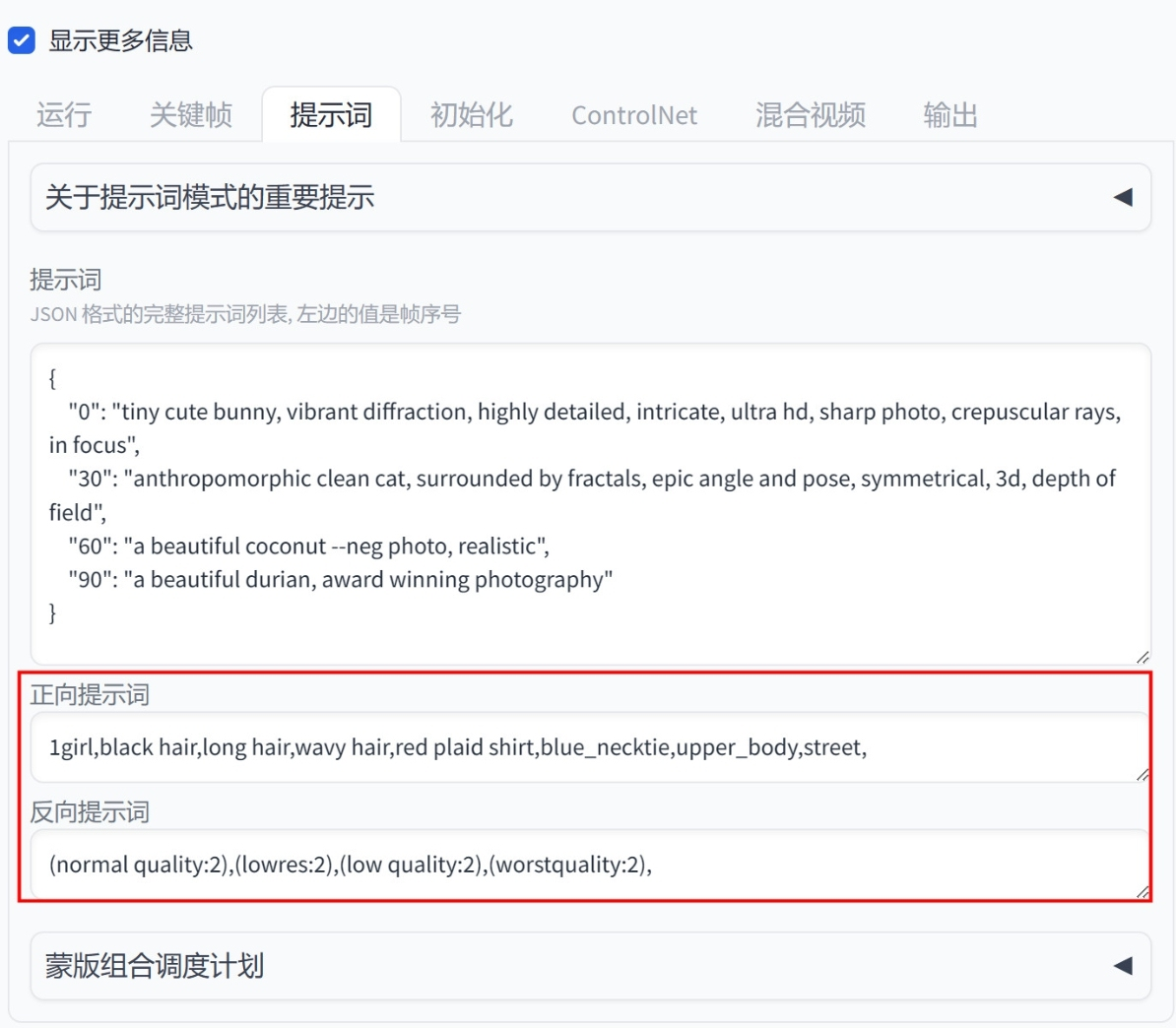The image size is (1176, 1028).
Task: Open the 关键帧 tab
Action: [191, 115]
